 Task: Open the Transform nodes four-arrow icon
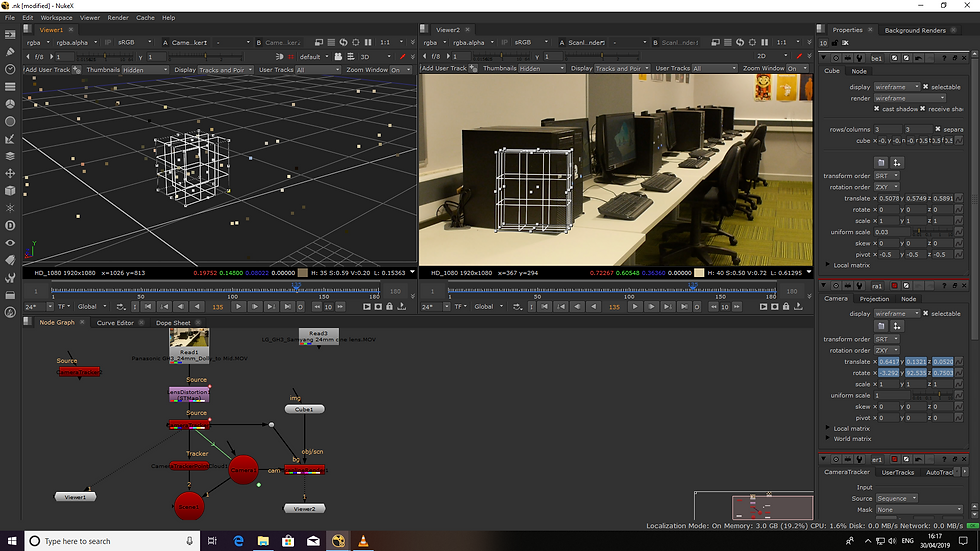point(10,173)
